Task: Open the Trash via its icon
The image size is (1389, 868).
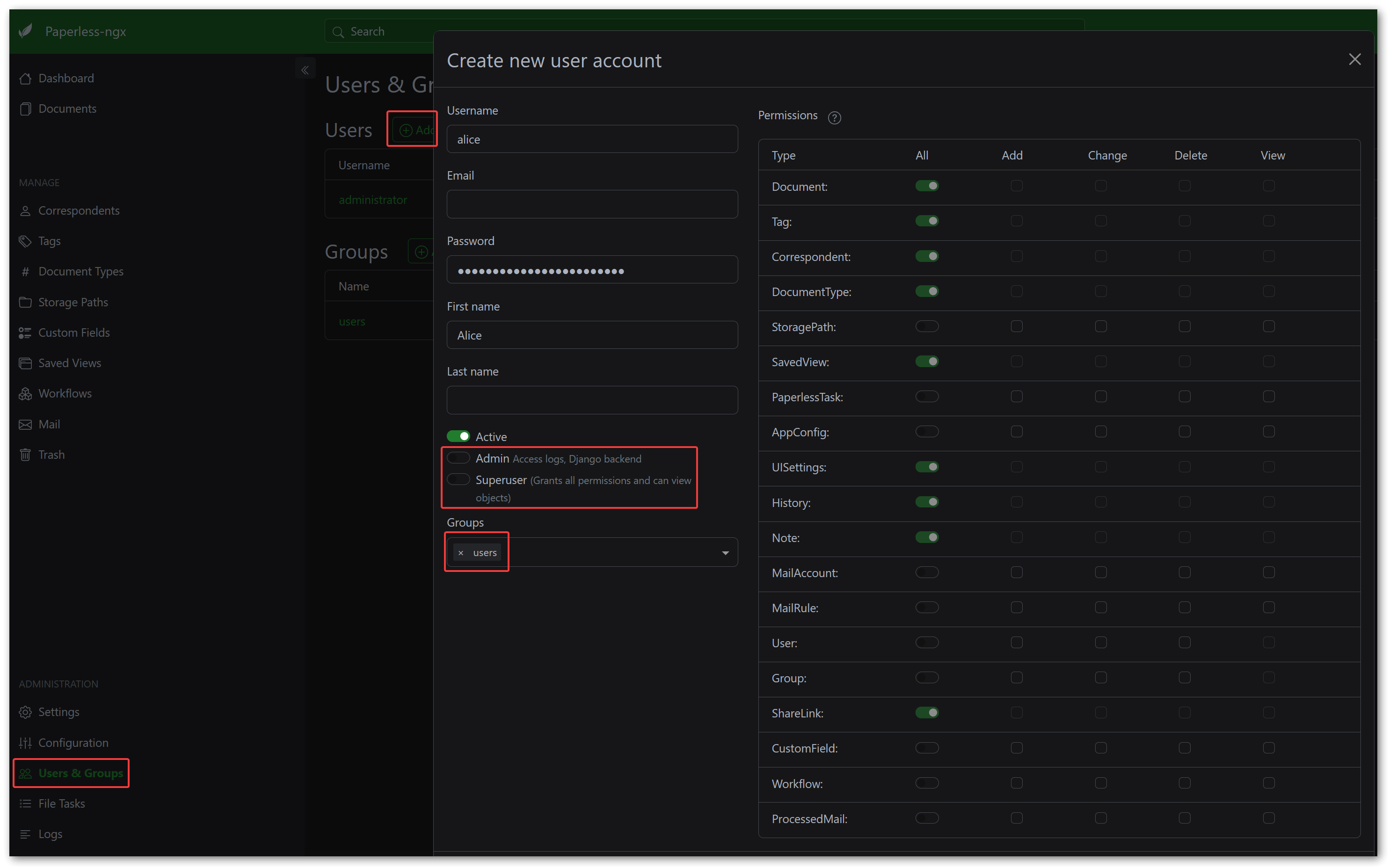Action: tap(26, 454)
